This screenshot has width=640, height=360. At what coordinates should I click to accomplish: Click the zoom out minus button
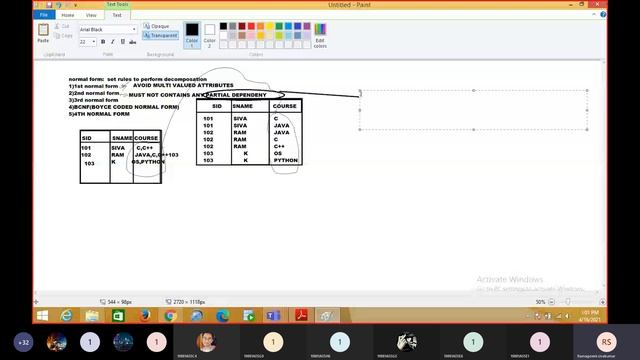(551, 302)
